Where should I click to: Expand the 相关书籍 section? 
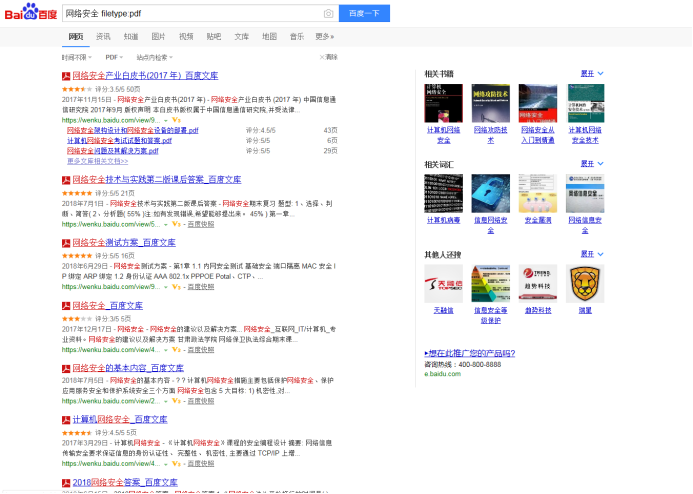592,73
